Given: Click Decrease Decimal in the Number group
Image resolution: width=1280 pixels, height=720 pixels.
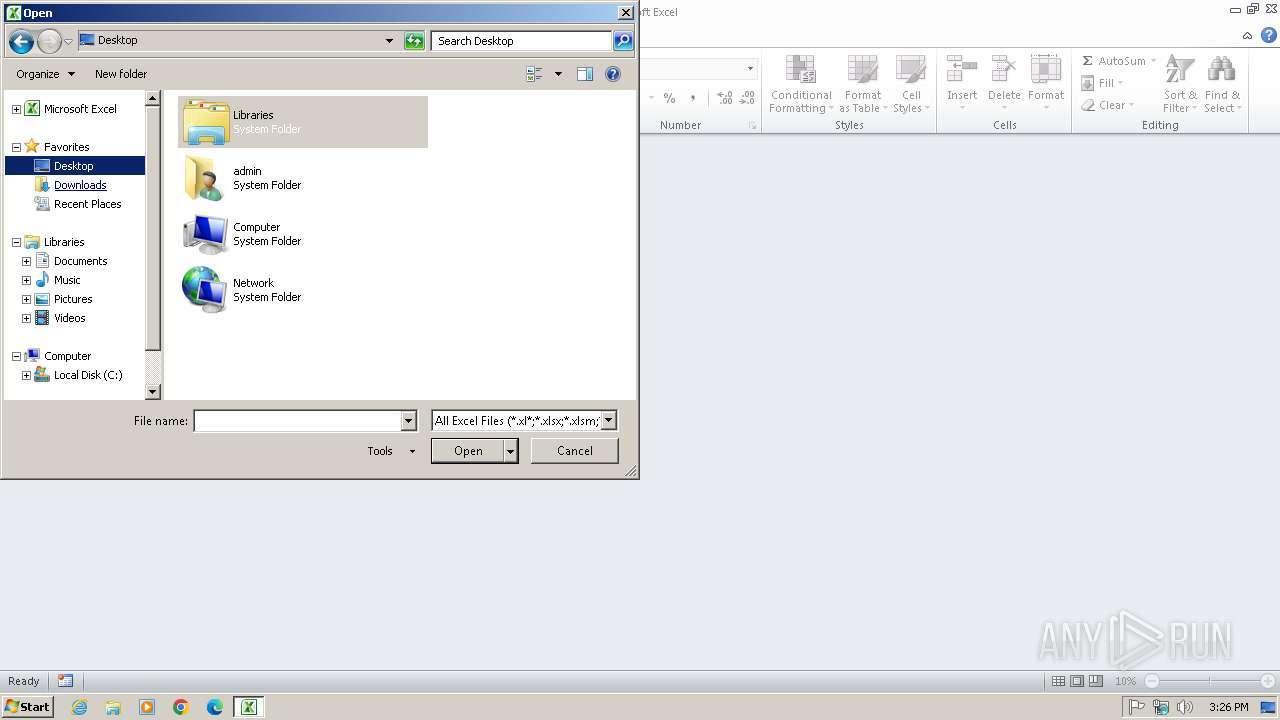Looking at the screenshot, I should click(747, 98).
